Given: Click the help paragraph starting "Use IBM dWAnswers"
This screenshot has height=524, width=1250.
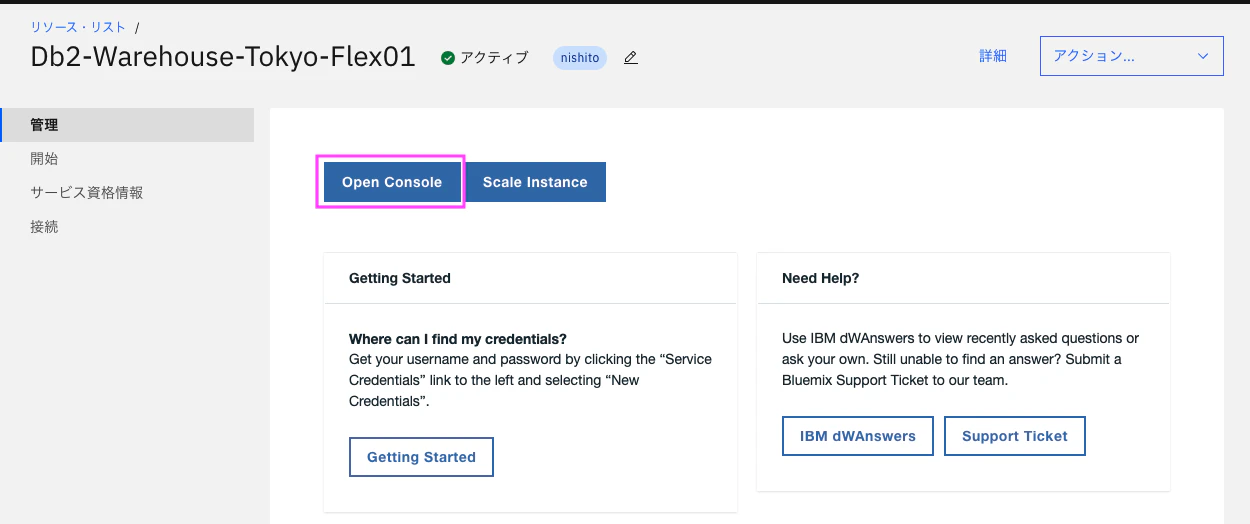Looking at the screenshot, I should point(960,359).
